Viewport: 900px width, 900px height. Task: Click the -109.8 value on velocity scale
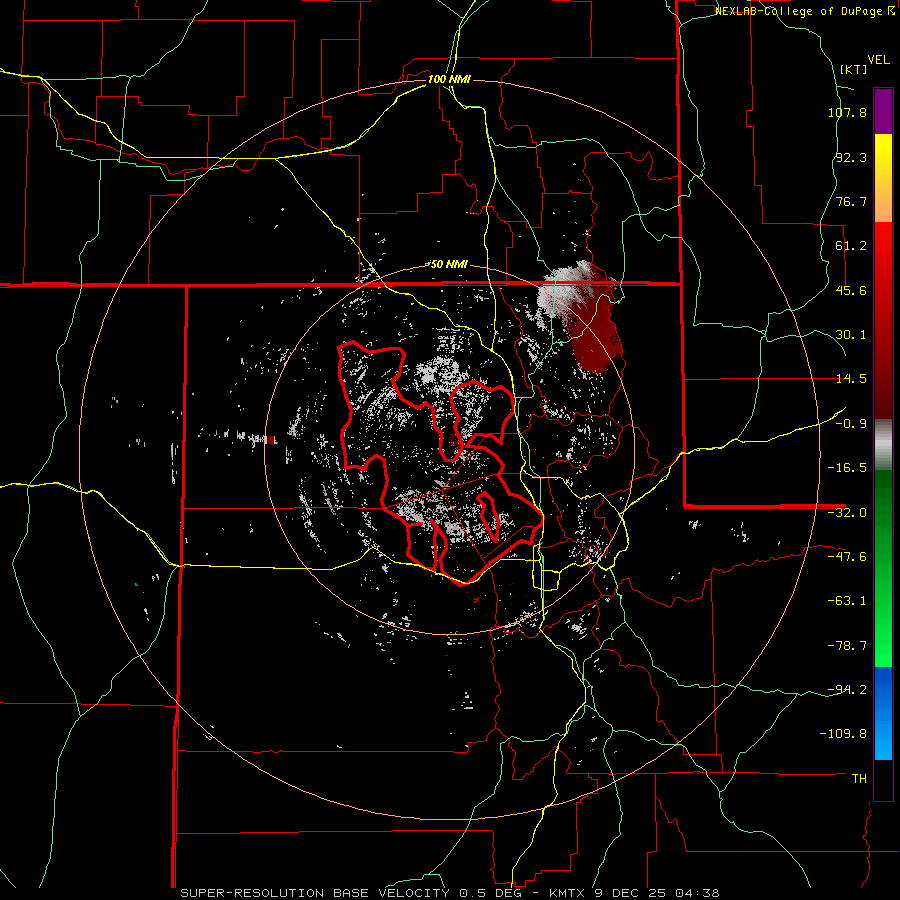tap(843, 734)
